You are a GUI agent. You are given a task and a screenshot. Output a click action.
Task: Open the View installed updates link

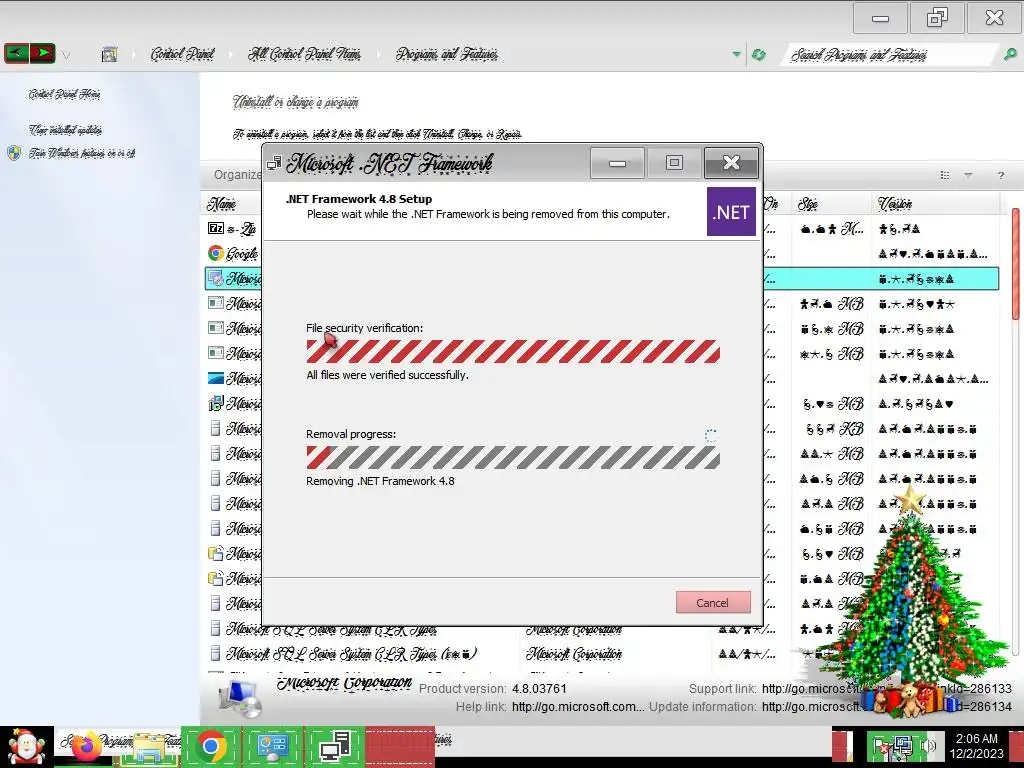coord(65,130)
